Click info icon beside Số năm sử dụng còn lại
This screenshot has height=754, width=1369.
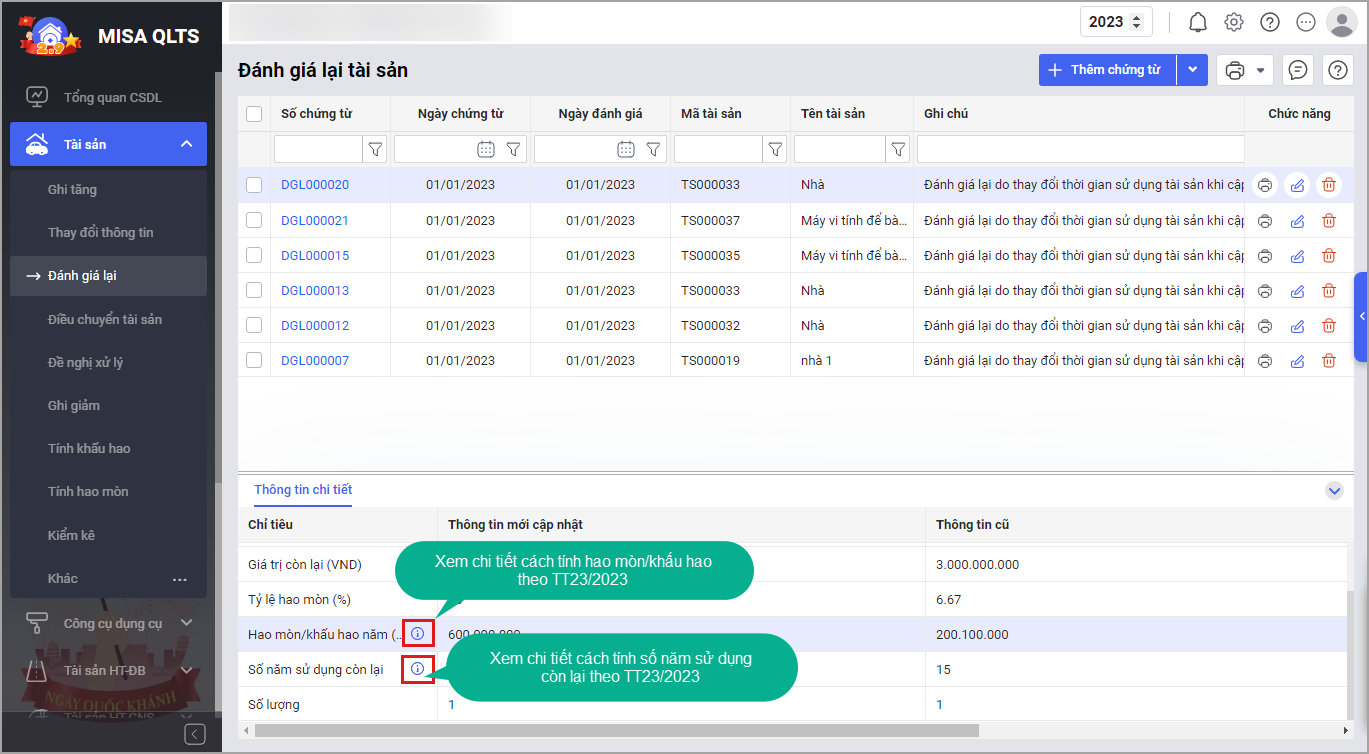[418, 669]
